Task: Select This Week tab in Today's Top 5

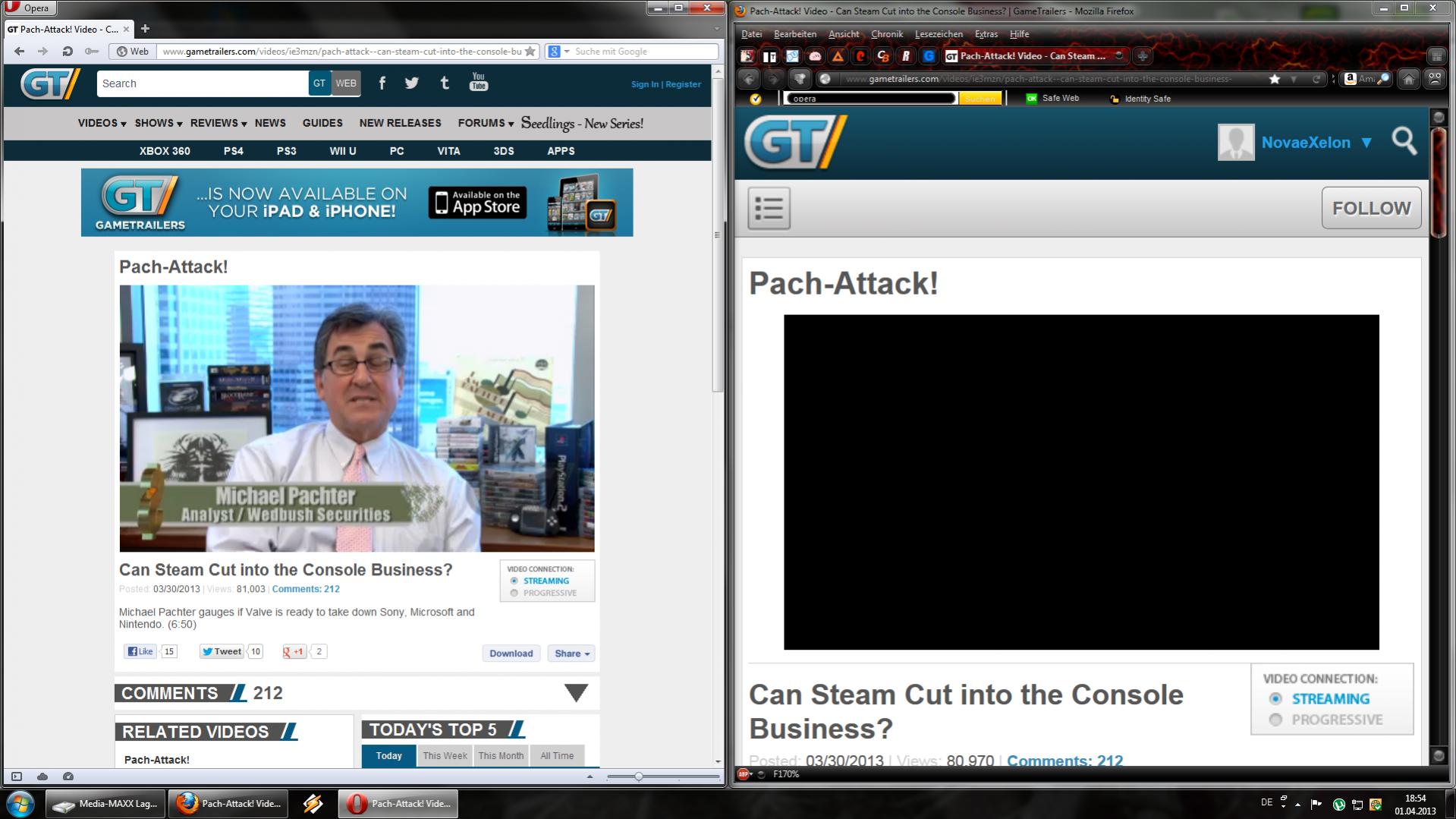Action: tap(445, 756)
